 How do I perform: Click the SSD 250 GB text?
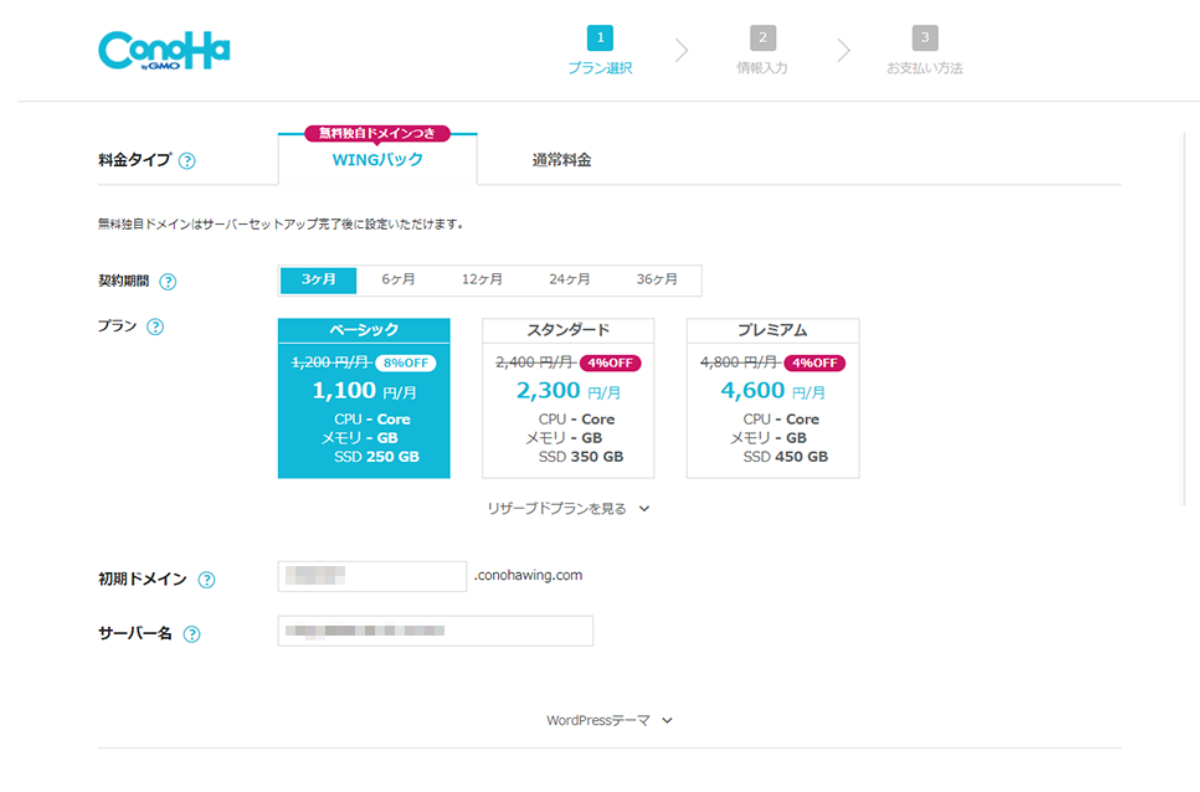[377, 457]
